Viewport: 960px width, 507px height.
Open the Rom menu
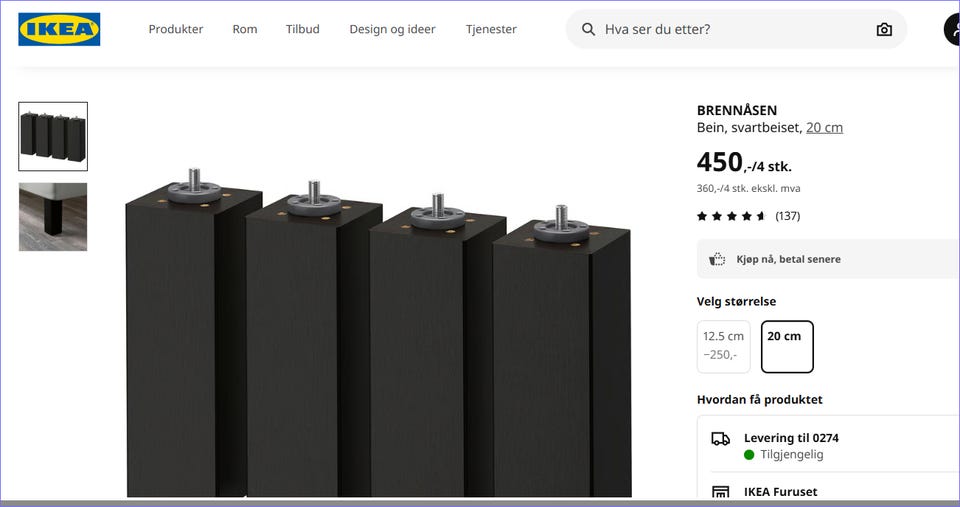click(245, 29)
